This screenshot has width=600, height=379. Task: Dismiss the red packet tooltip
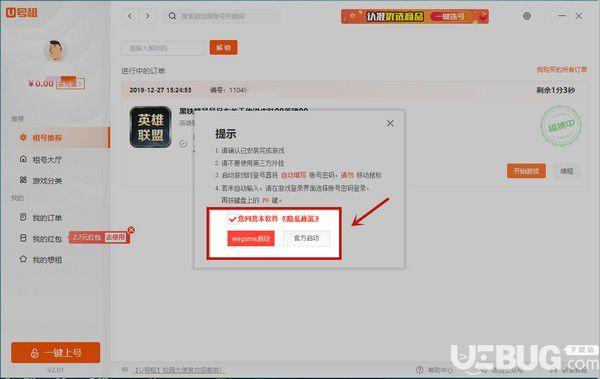[x=131, y=230]
